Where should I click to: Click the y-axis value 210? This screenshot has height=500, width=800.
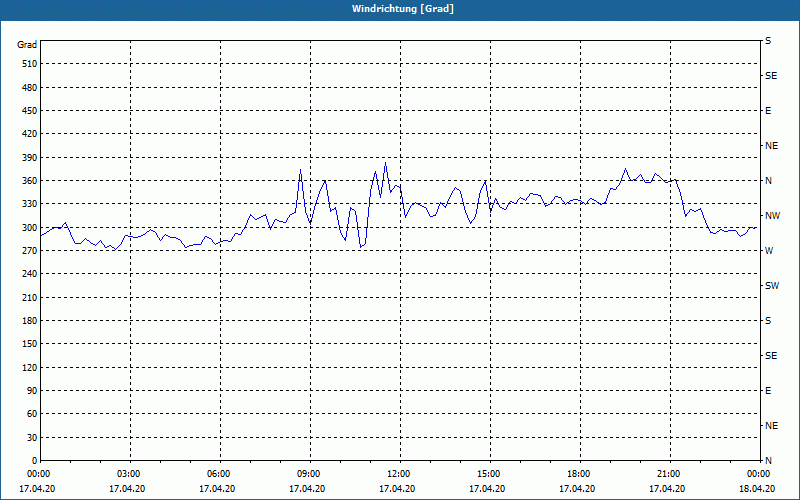(x=30, y=297)
